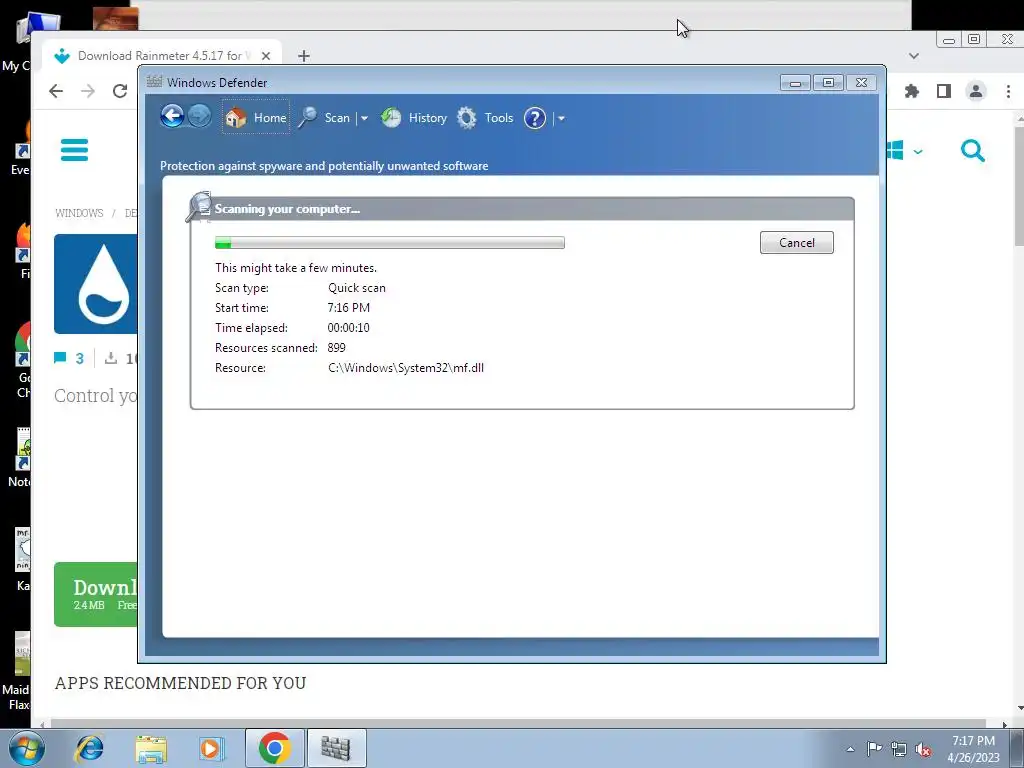
Task: Show hidden system tray icons
Action: point(850,749)
